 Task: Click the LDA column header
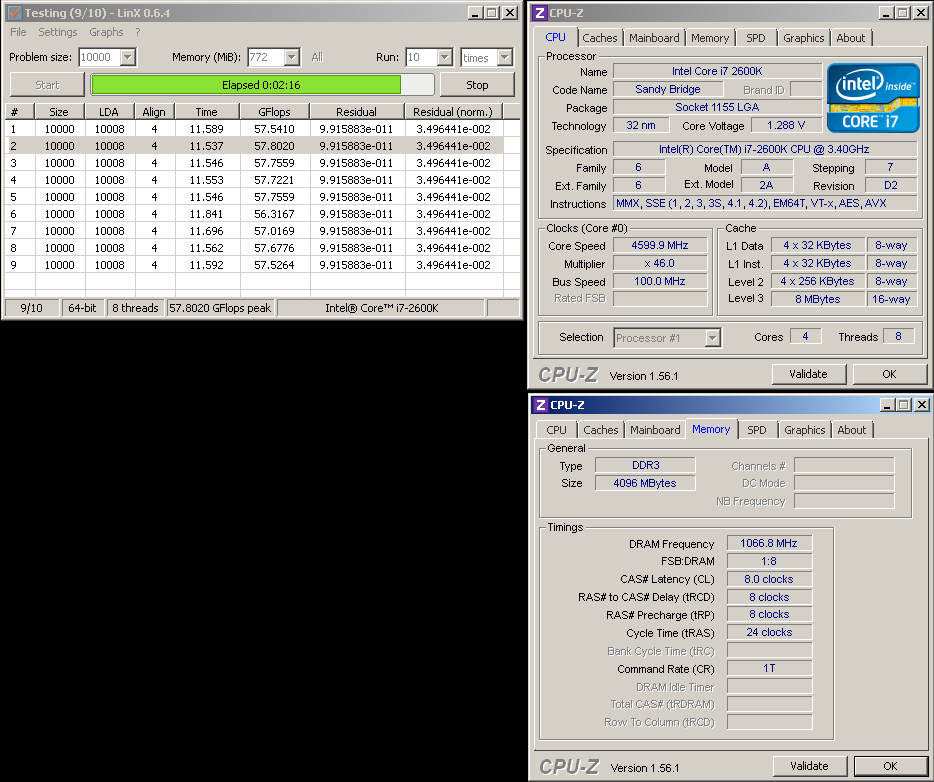(x=109, y=112)
